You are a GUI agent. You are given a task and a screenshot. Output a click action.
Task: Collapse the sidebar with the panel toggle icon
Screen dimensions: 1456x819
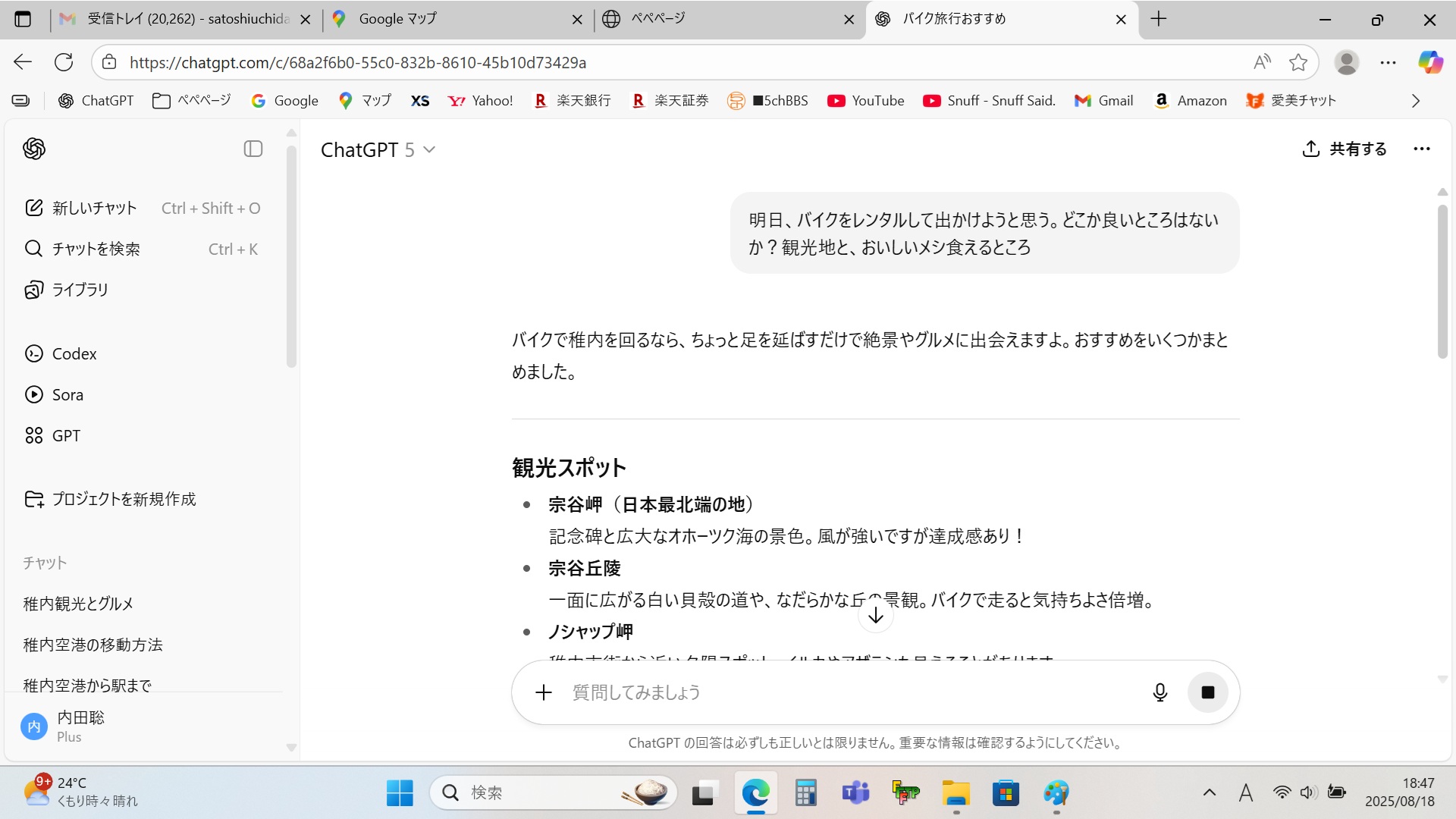pos(253,149)
